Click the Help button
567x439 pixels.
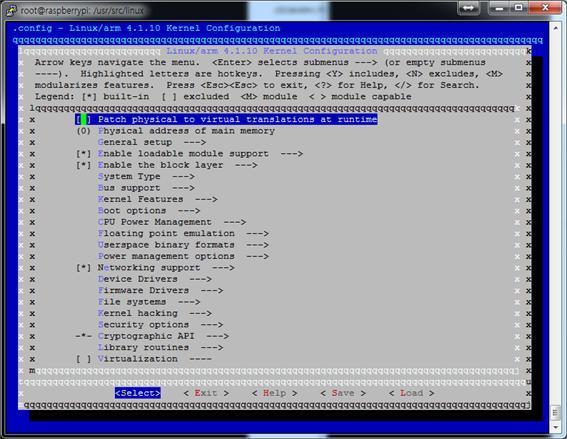(275, 393)
